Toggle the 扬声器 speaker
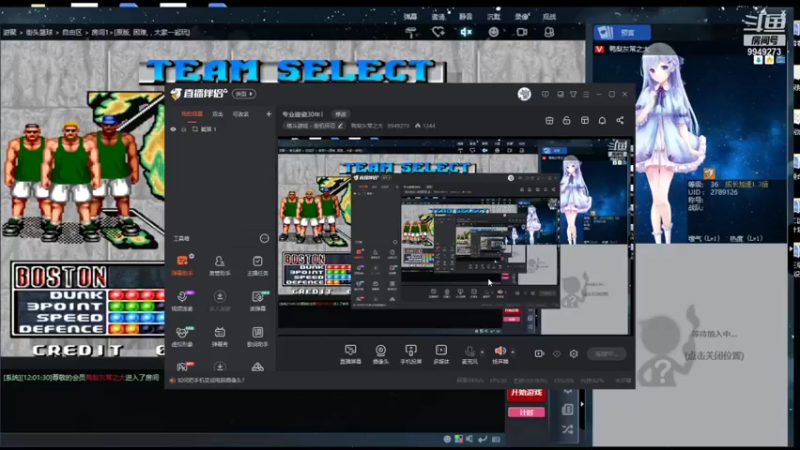 tap(500, 354)
